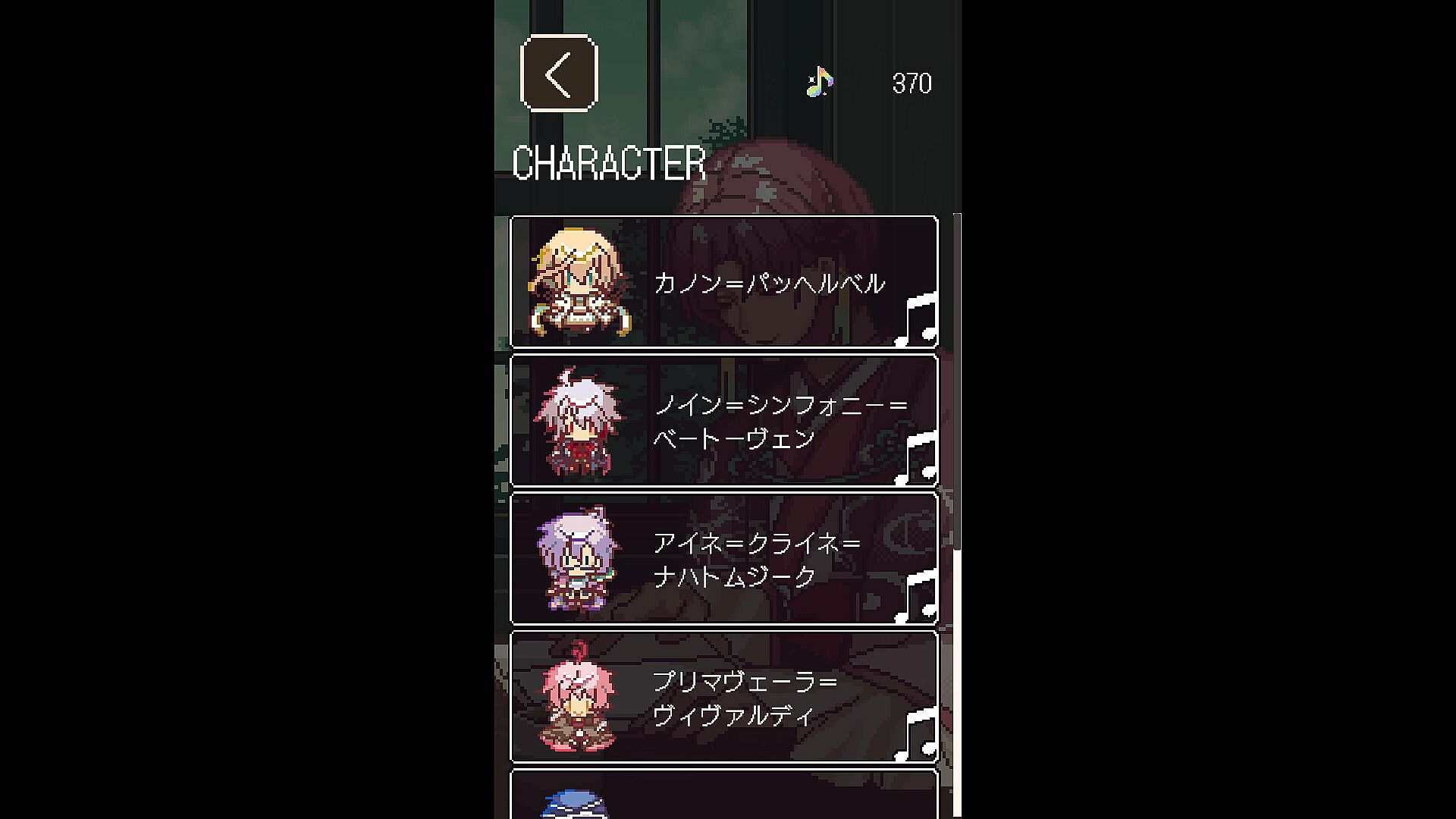Screen dimensions: 1456x819
Task: Go back using the arrow button
Action: [559, 74]
